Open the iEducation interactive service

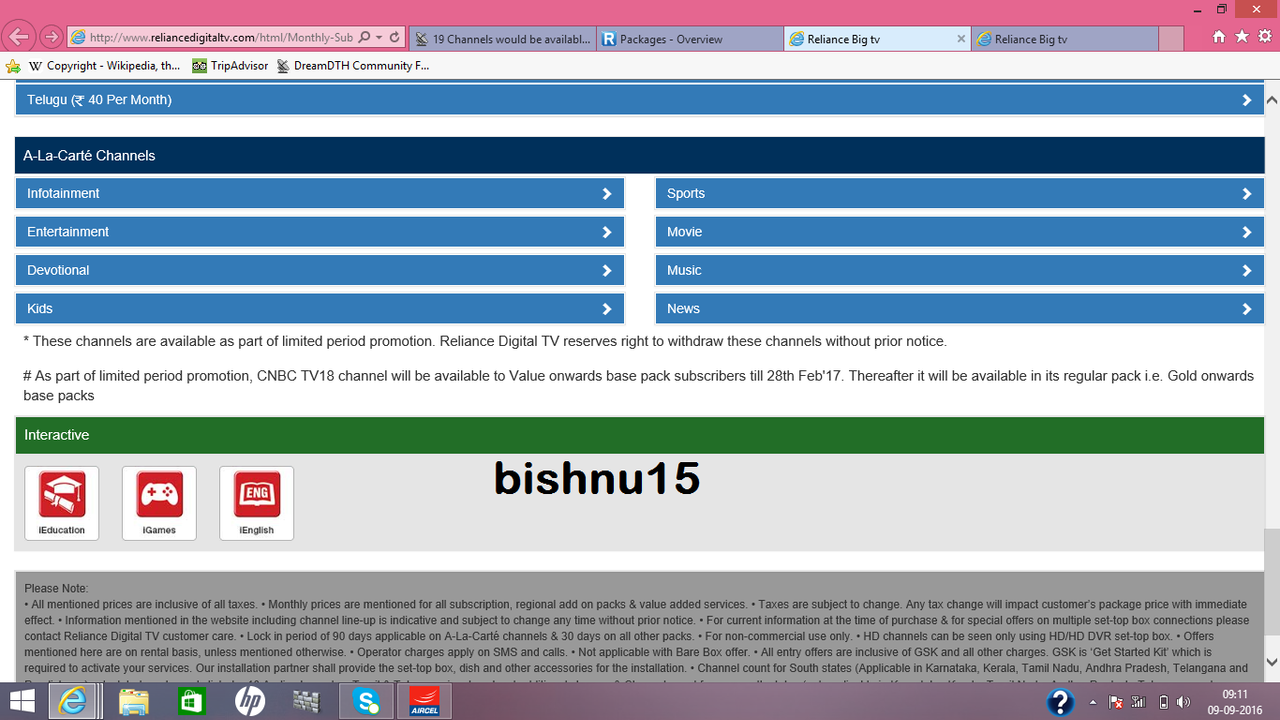[62, 503]
